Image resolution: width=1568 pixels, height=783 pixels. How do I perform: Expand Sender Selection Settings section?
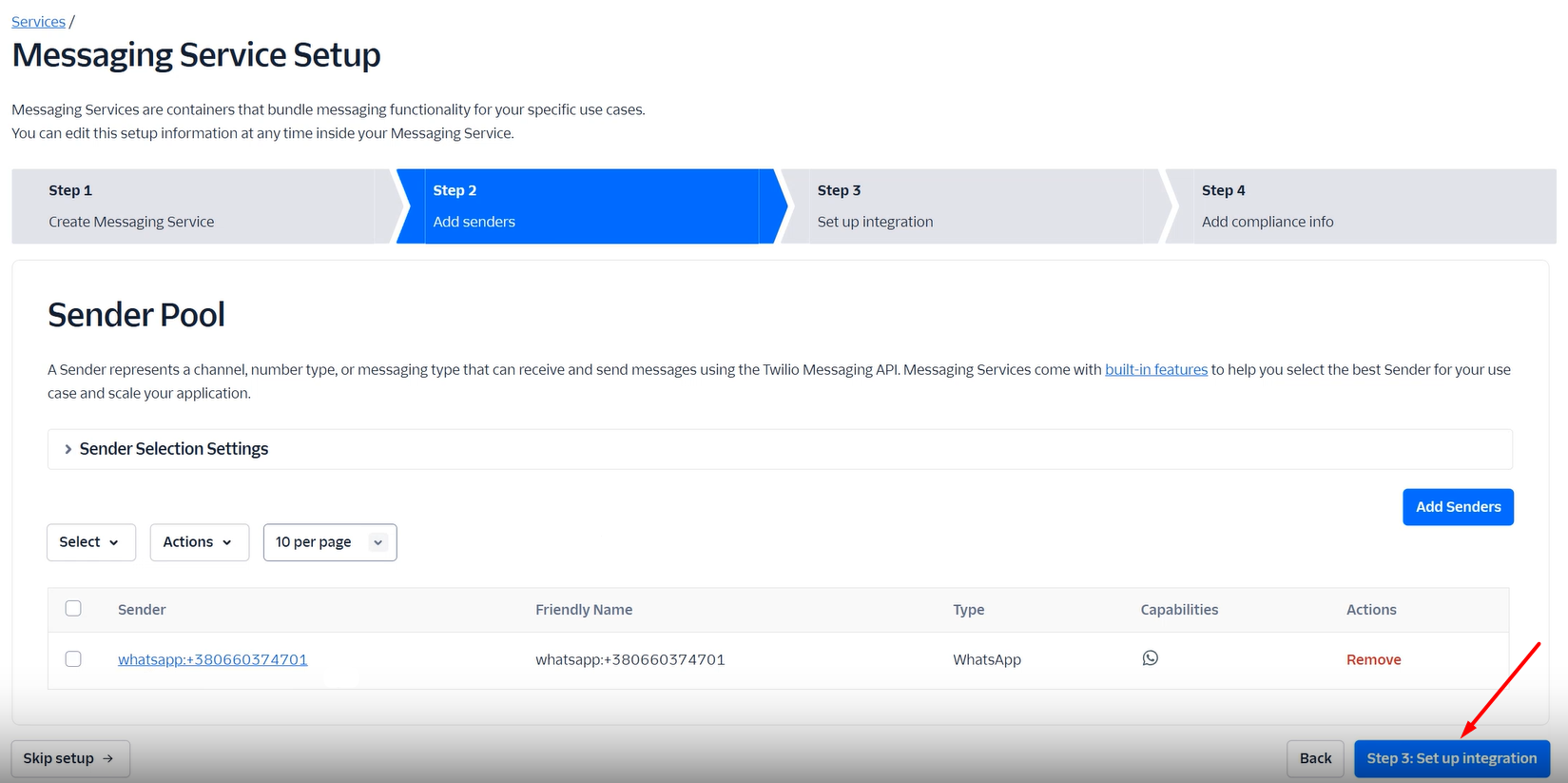click(780, 449)
